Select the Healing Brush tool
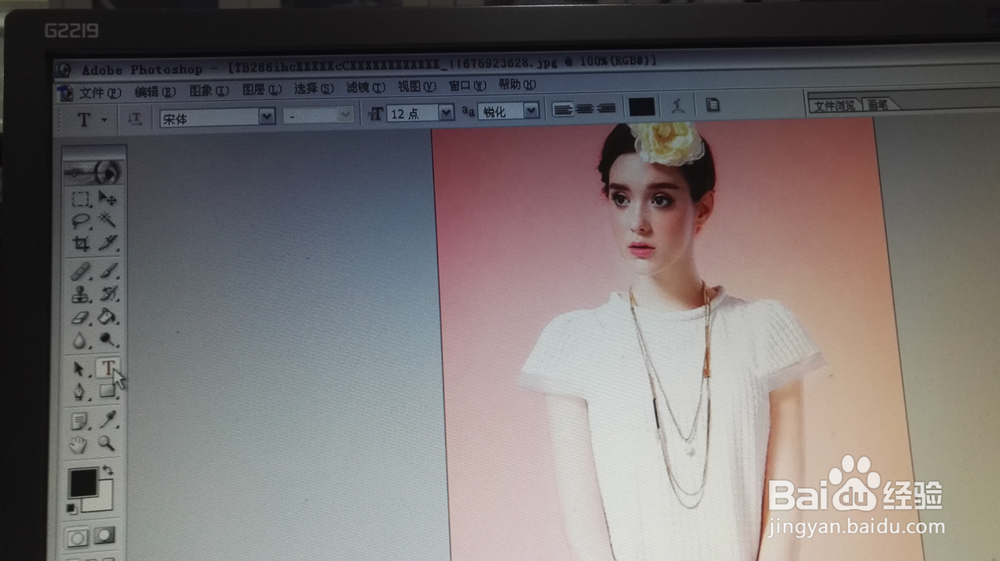 [x=80, y=272]
